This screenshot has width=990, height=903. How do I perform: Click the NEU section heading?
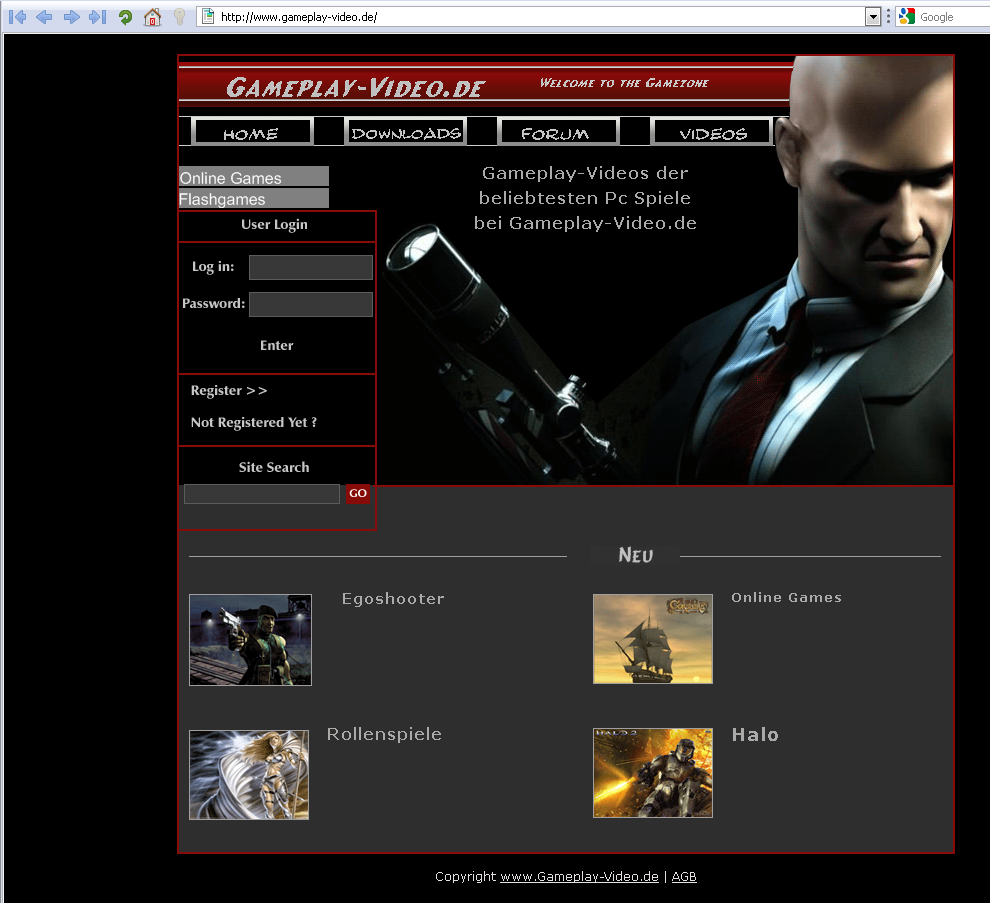(x=636, y=555)
